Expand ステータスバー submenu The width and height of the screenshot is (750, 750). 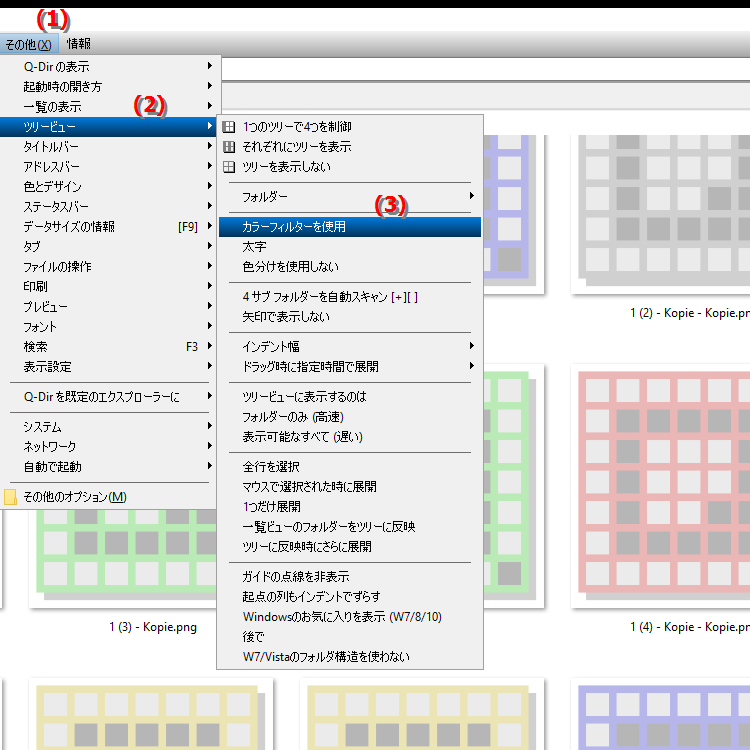coord(108,207)
